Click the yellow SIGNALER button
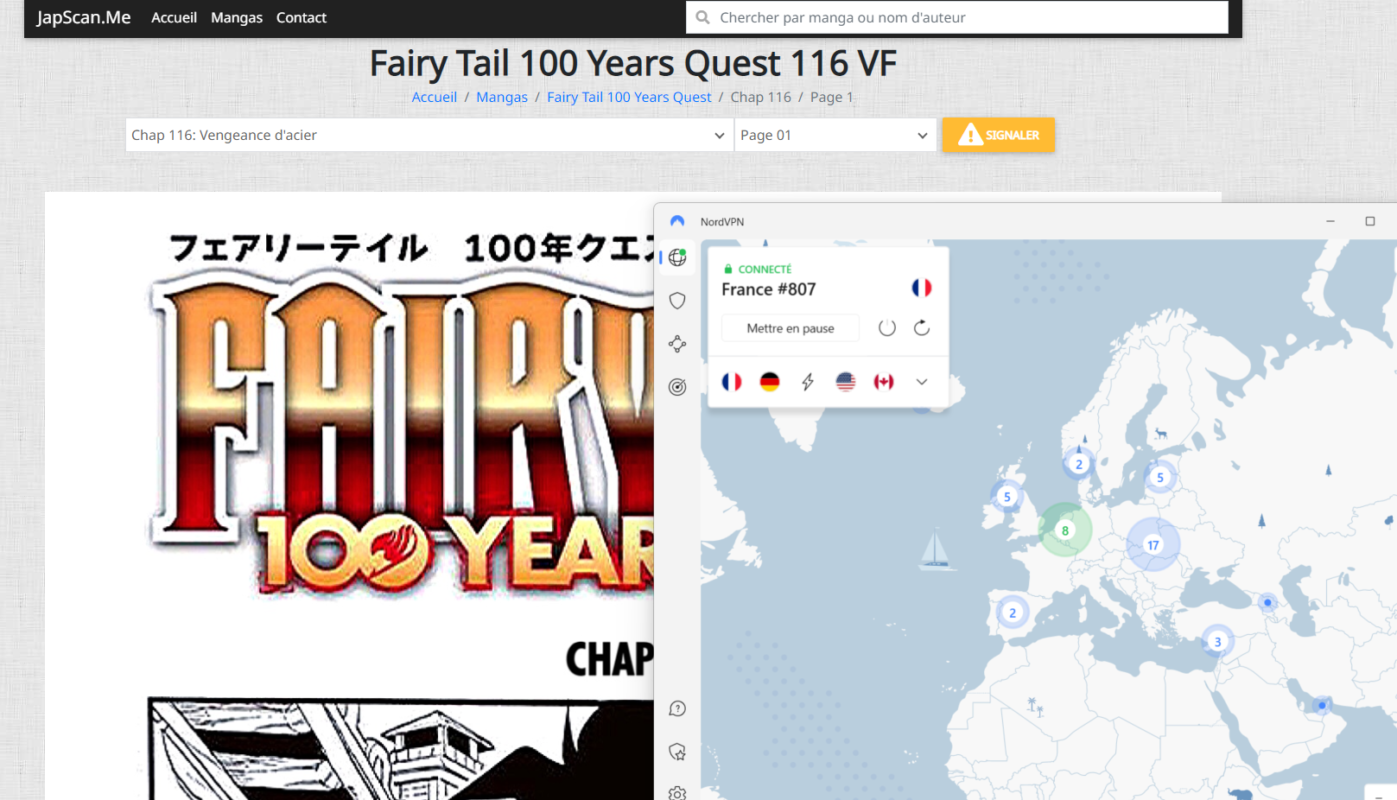 [x=998, y=135]
